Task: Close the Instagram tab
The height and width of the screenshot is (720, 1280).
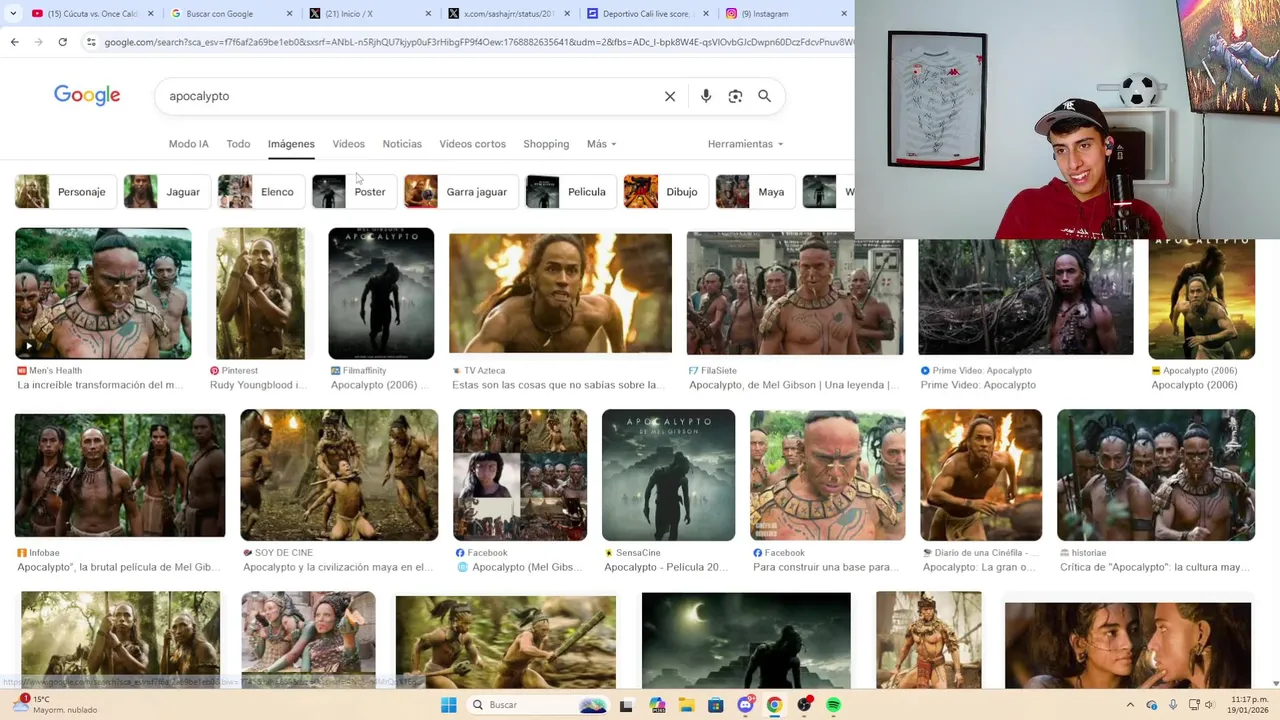Action: pos(843,14)
